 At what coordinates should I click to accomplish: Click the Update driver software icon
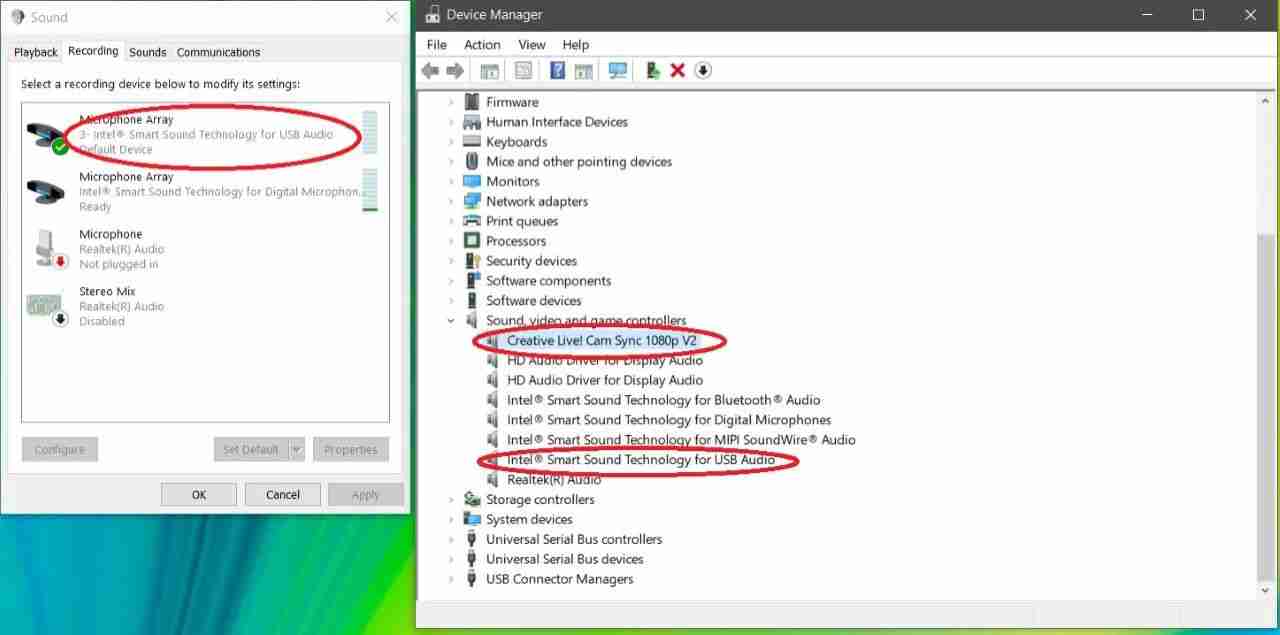(x=653, y=70)
